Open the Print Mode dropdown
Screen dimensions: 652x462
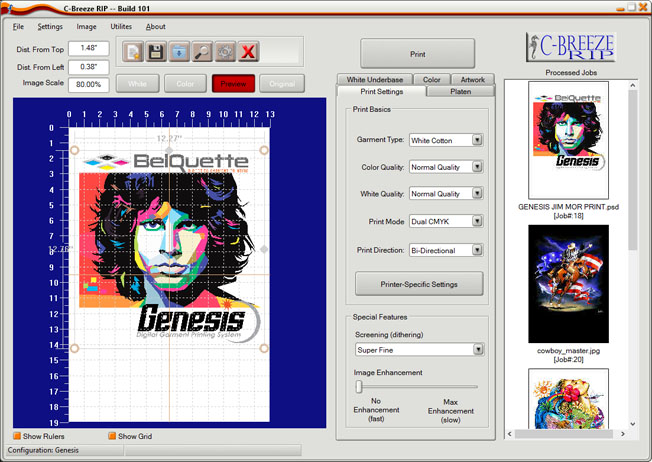tap(477, 221)
